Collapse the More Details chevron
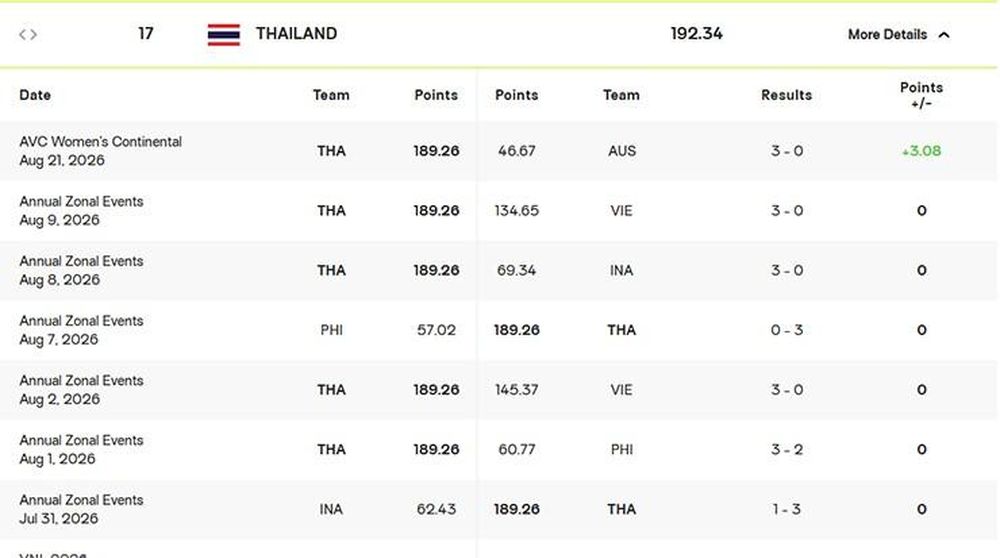The width and height of the screenshot is (1000, 558). pyautogui.click(x=945, y=35)
